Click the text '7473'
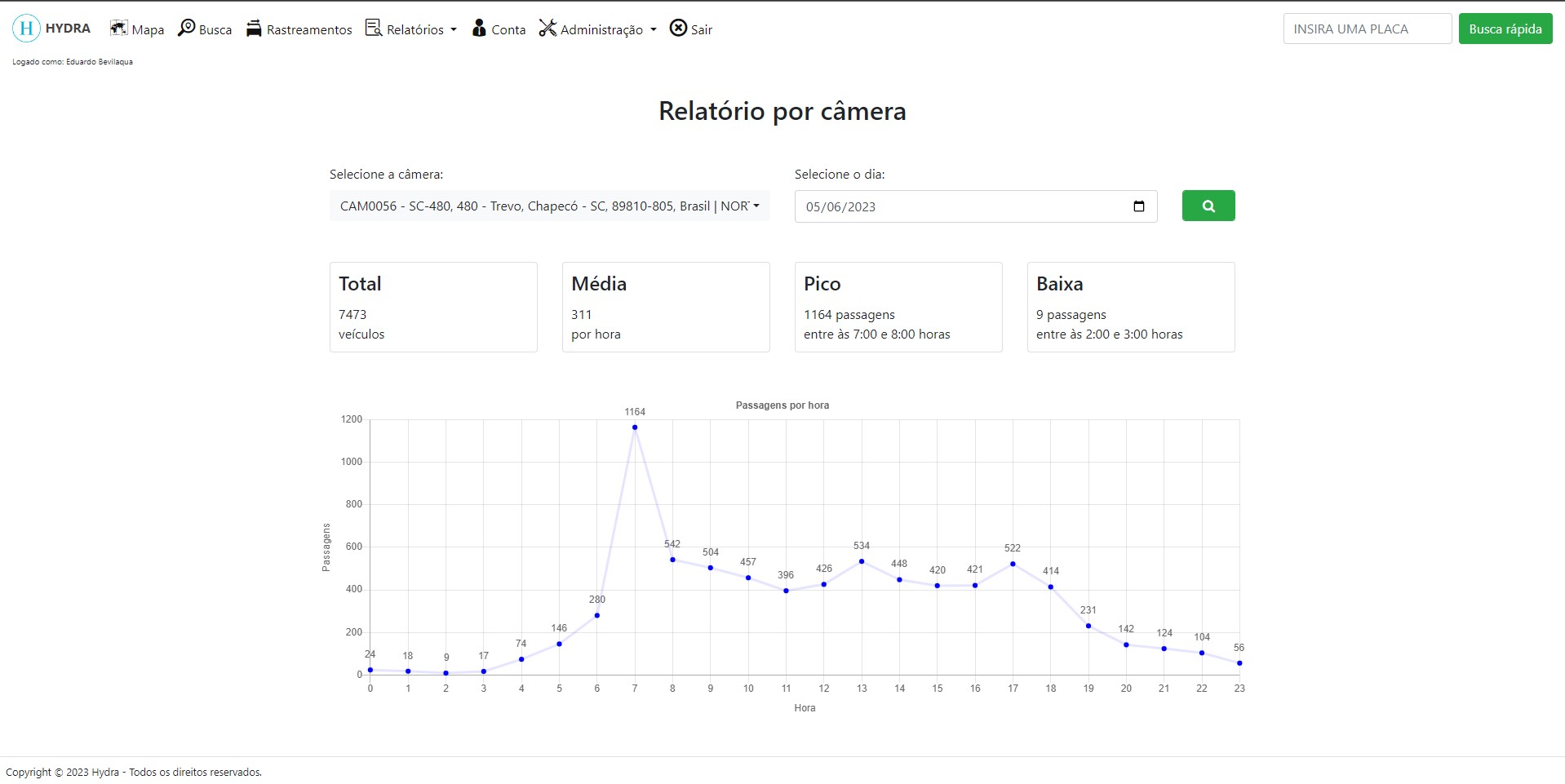 point(352,315)
